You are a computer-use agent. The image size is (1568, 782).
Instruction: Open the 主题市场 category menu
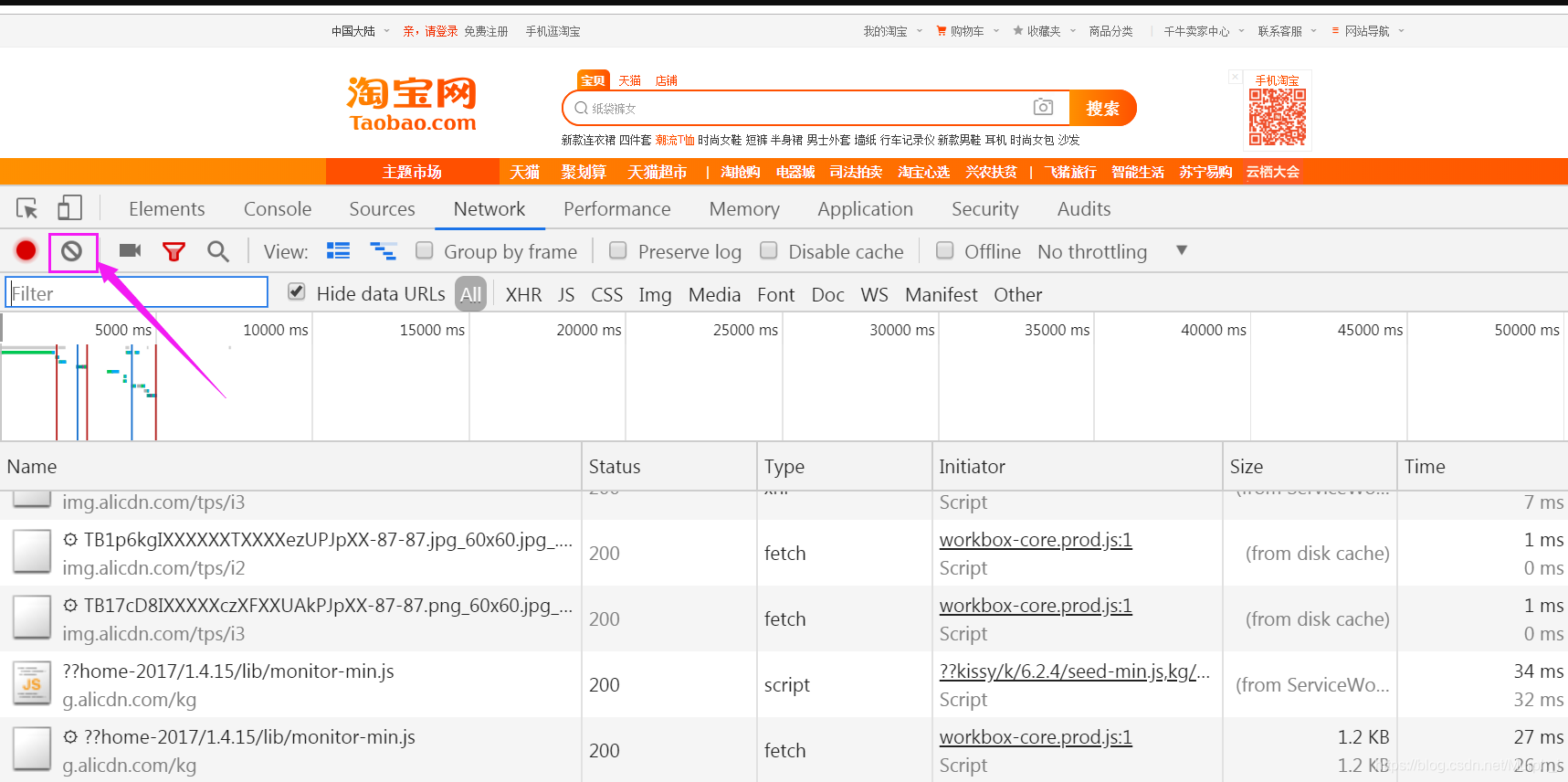[x=412, y=172]
